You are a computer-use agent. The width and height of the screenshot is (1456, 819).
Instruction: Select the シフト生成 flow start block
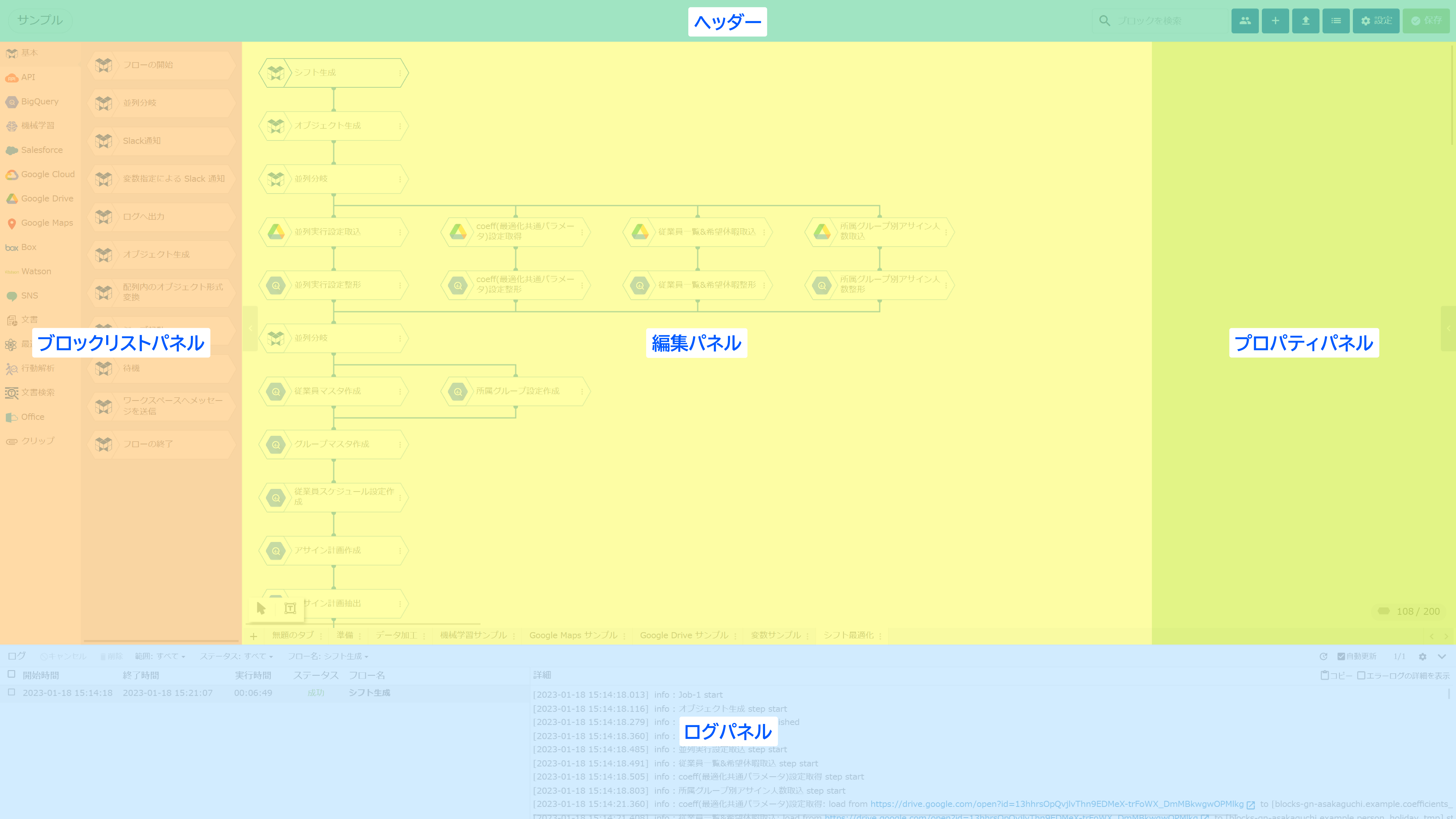click(x=333, y=73)
